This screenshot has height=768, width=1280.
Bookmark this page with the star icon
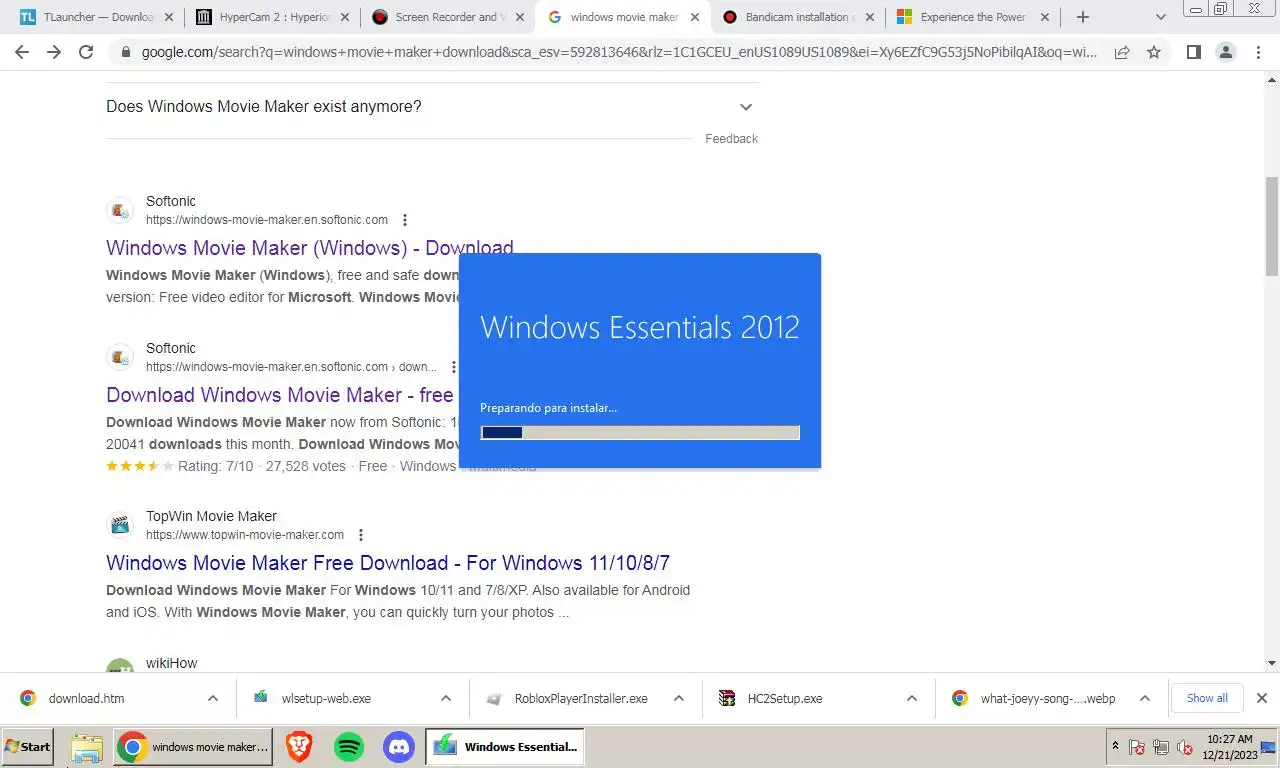[x=1154, y=52]
